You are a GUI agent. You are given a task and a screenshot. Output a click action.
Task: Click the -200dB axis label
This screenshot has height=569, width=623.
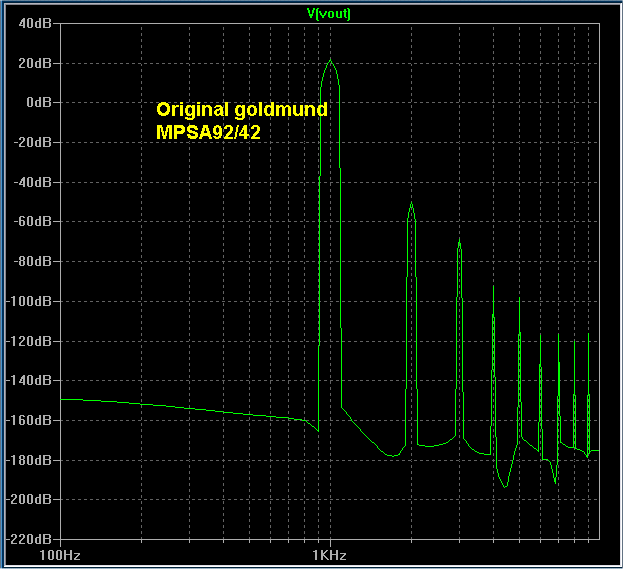coord(29,499)
